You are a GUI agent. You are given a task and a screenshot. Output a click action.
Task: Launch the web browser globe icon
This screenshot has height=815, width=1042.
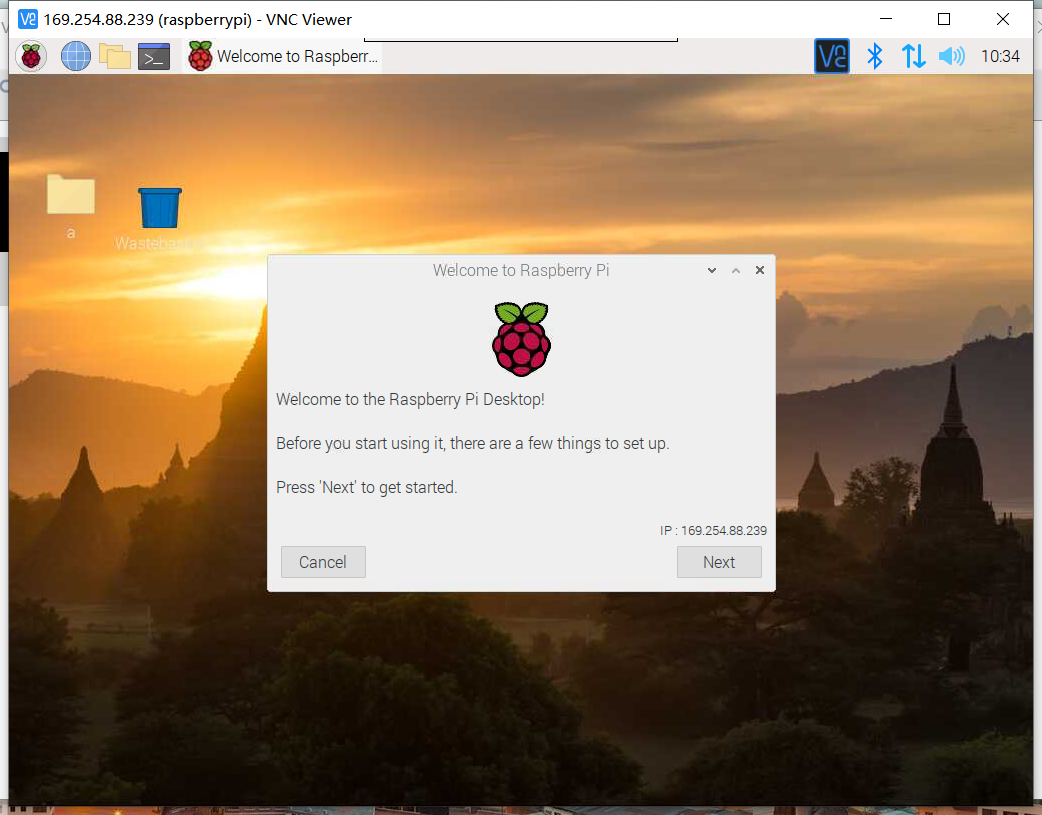point(76,57)
